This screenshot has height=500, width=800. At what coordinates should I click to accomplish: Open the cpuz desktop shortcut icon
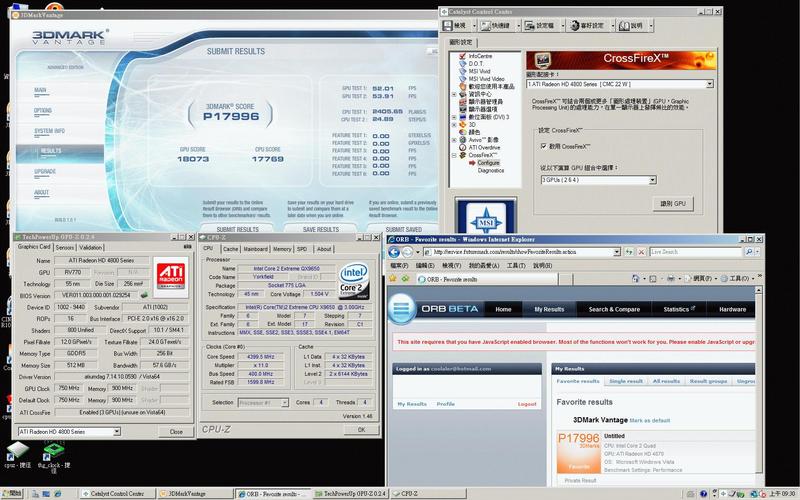click(18, 450)
